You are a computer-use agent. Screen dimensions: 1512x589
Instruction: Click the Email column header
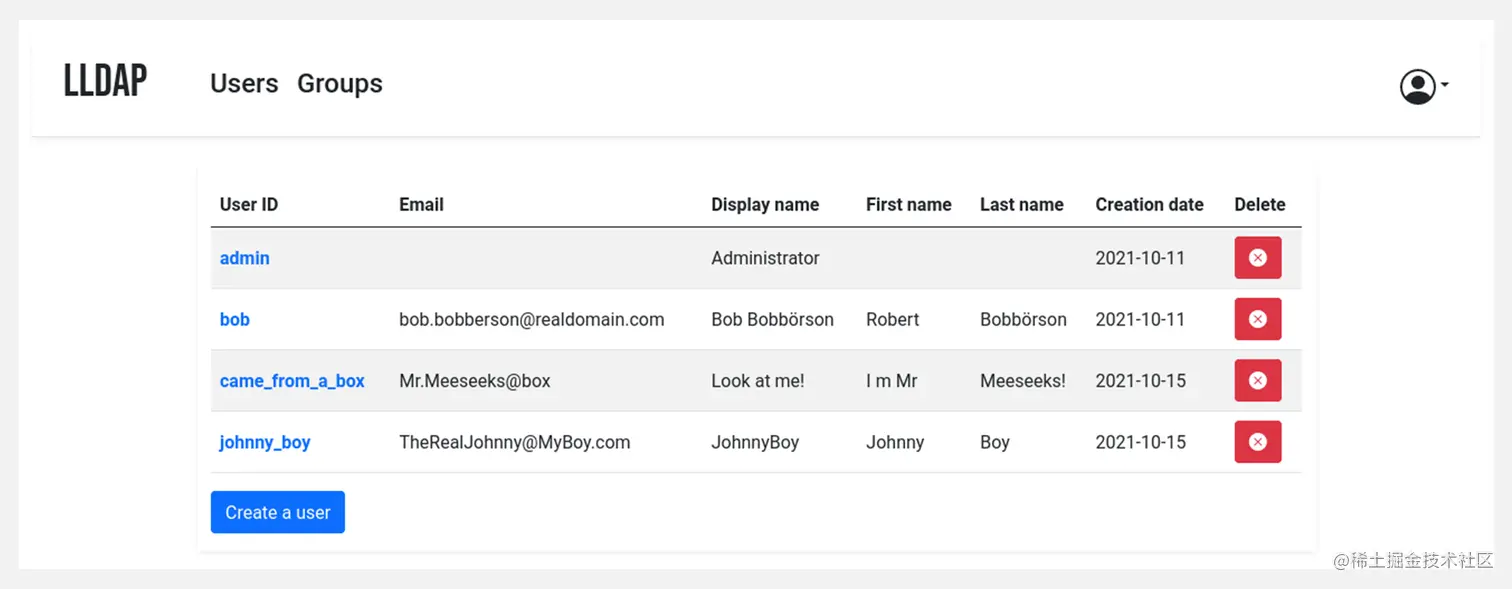421,204
